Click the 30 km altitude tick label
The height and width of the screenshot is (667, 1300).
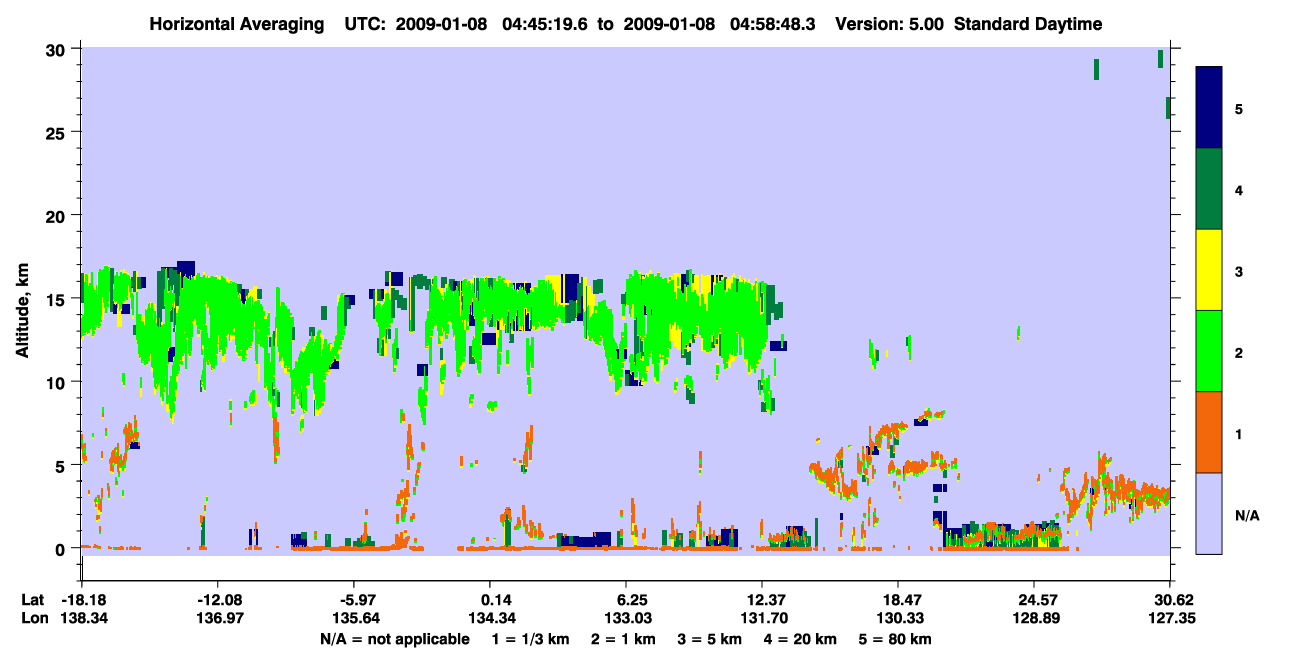pyautogui.click(x=58, y=49)
